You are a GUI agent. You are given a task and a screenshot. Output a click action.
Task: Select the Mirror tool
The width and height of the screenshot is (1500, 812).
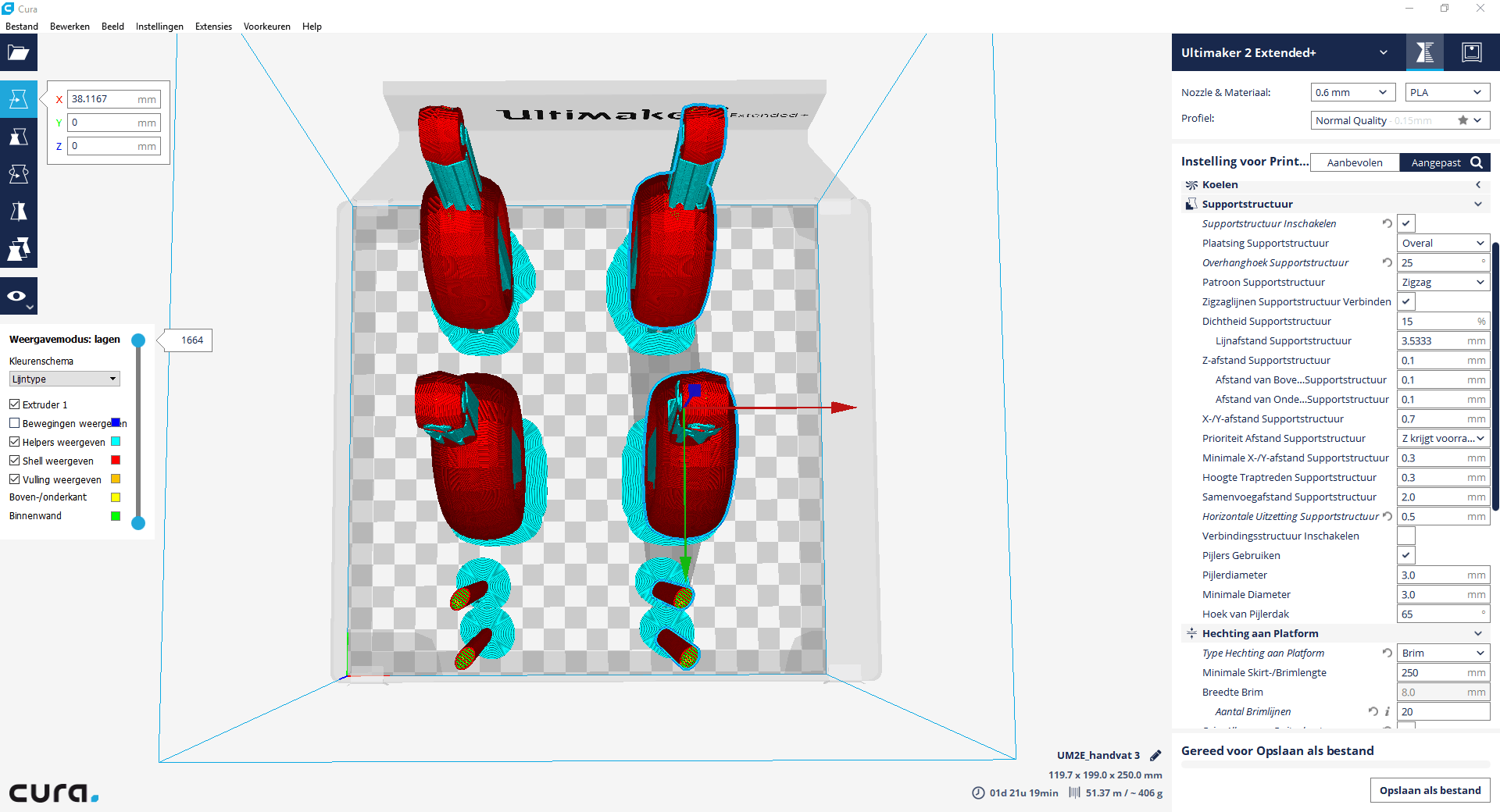pyautogui.click(x=19, y=212)
